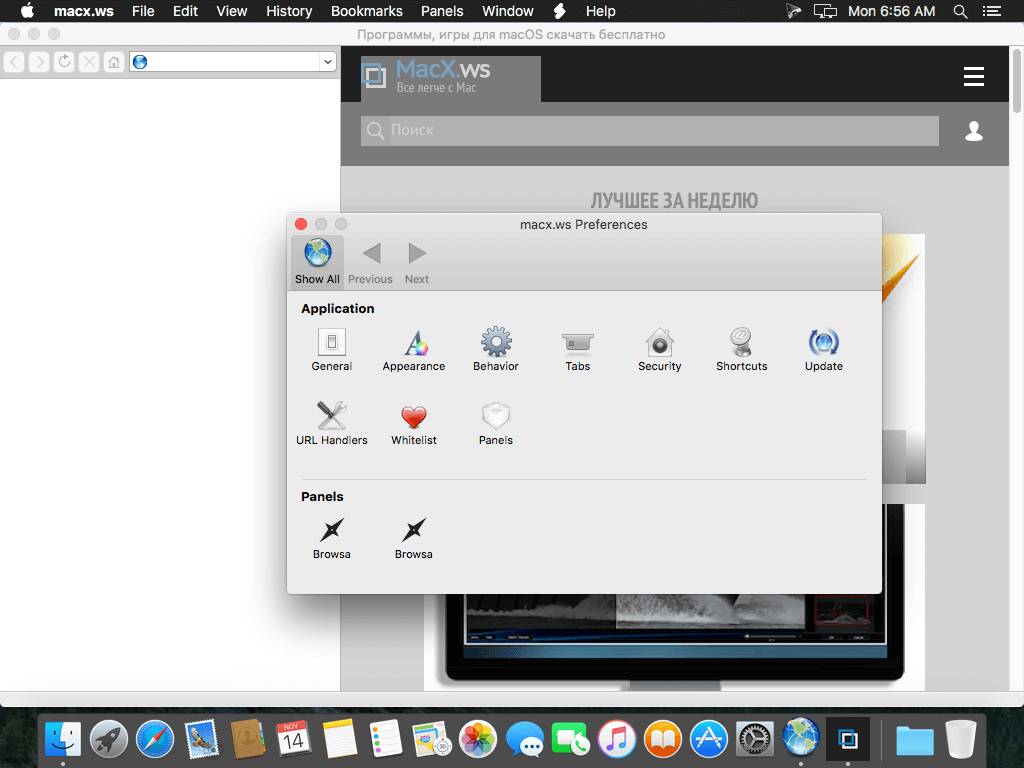Open Finder from the Dock
This screenshot has width=1024, height=768.
(x=63, y=739)
